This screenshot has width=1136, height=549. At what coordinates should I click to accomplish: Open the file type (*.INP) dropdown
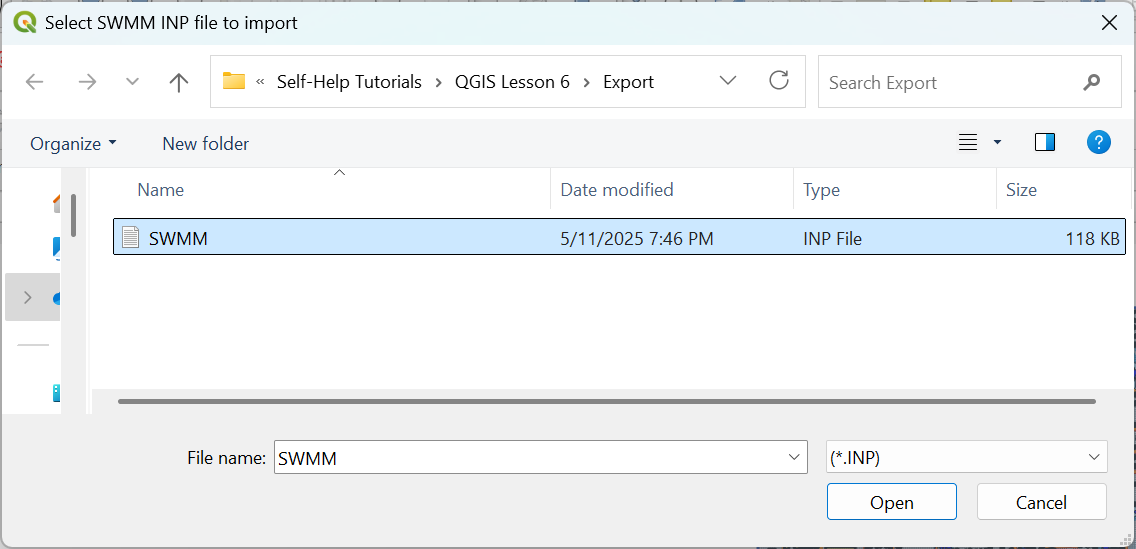coord(1093,457)
